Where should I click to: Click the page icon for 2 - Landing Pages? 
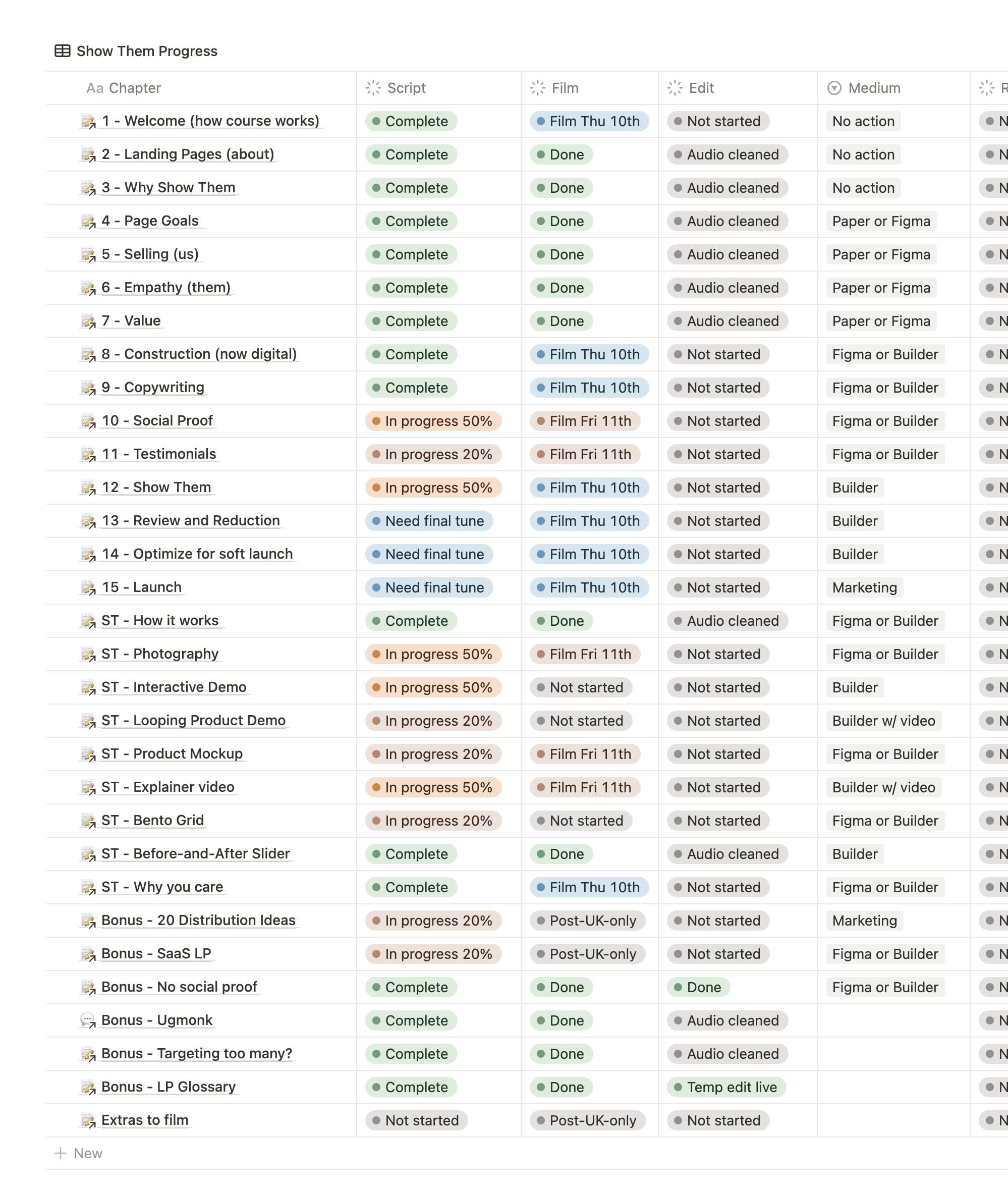click(88, 154)
